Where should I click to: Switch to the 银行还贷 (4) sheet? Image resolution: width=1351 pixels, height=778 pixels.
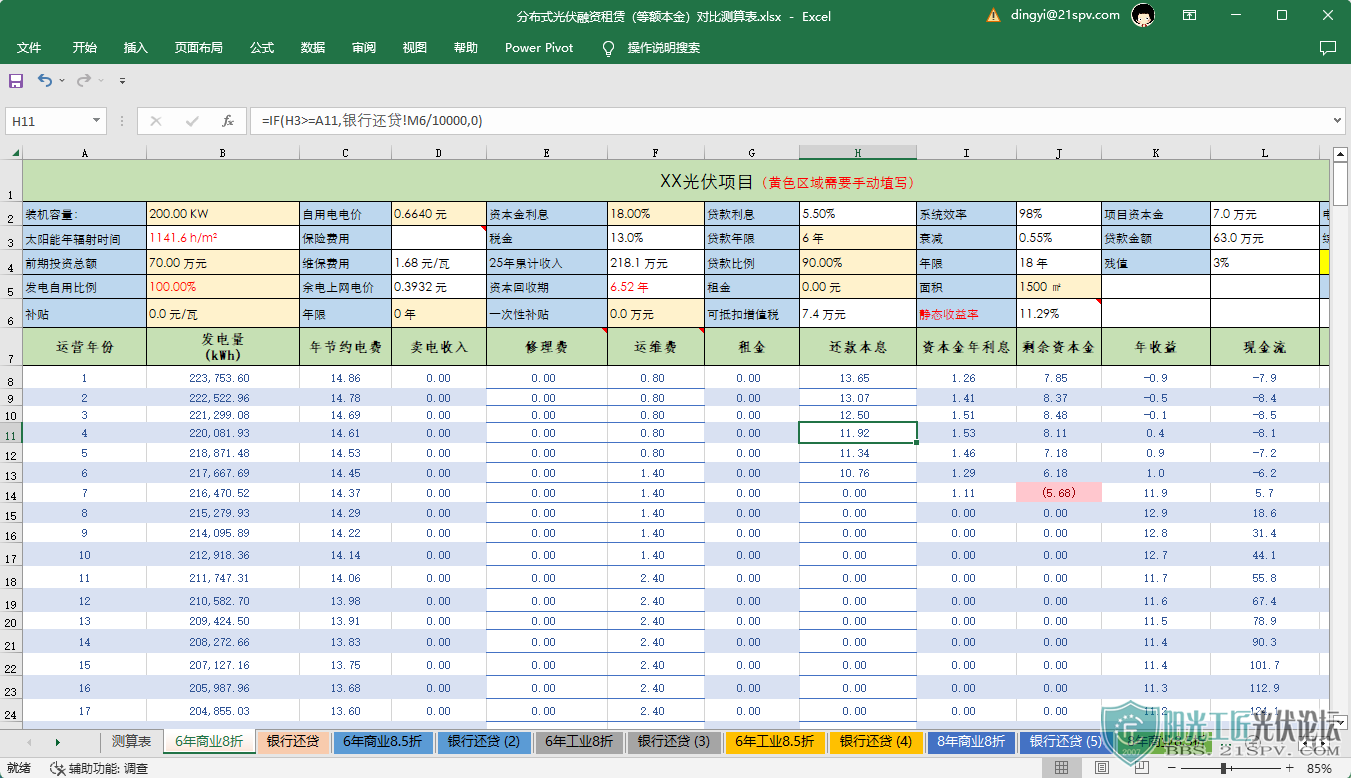pyautogui.click(x=876, y=742)
